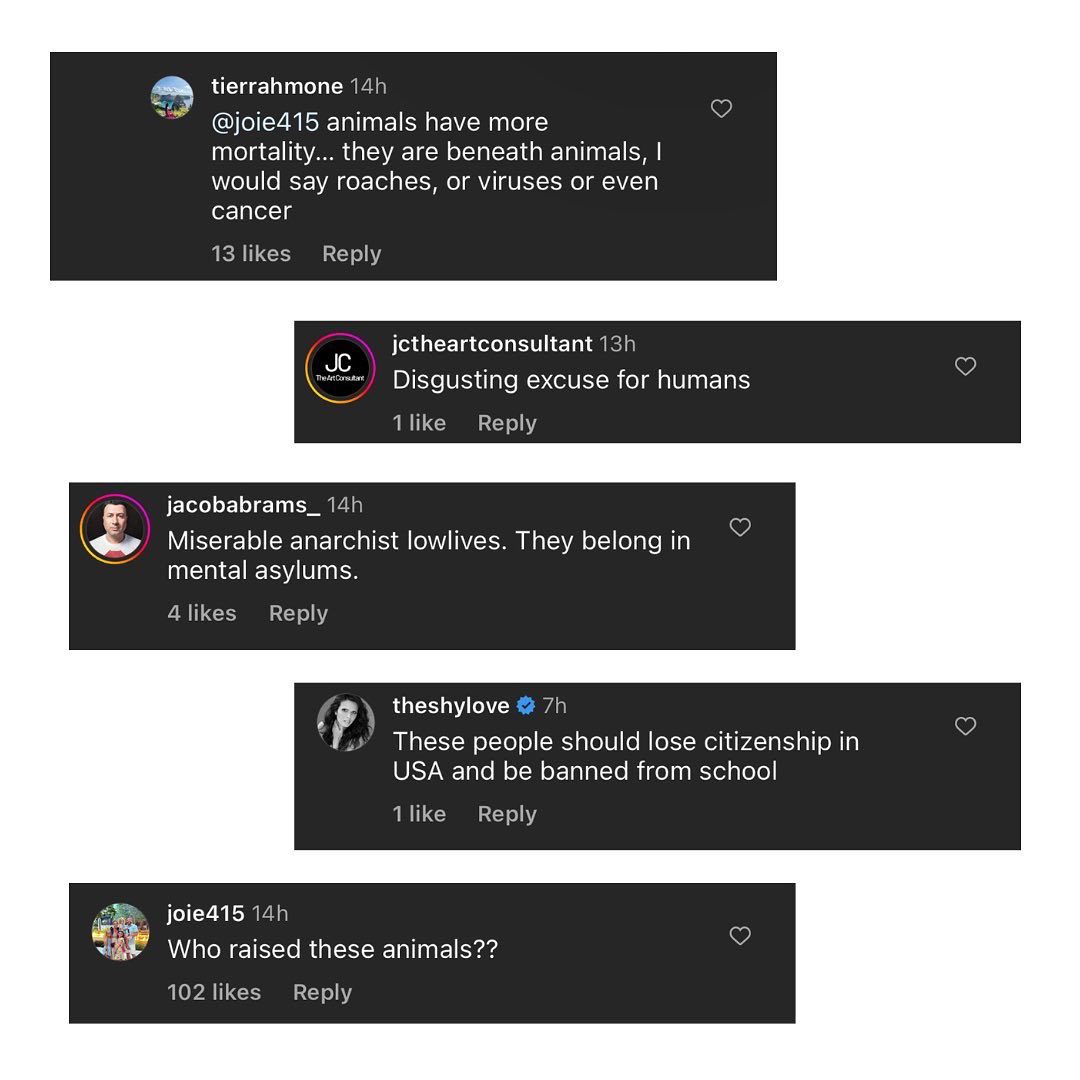Show the 13 likes on tierrahmone's comment
The height and width of the screenshot is (1080, 1080).
click(251, 254)
